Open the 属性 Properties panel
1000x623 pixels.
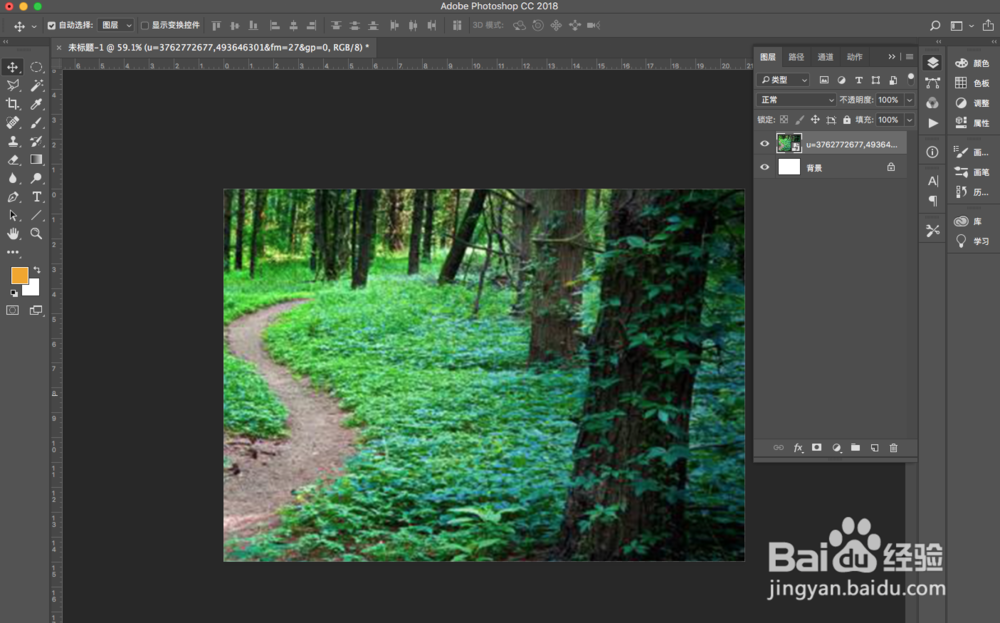click(972, 123)
